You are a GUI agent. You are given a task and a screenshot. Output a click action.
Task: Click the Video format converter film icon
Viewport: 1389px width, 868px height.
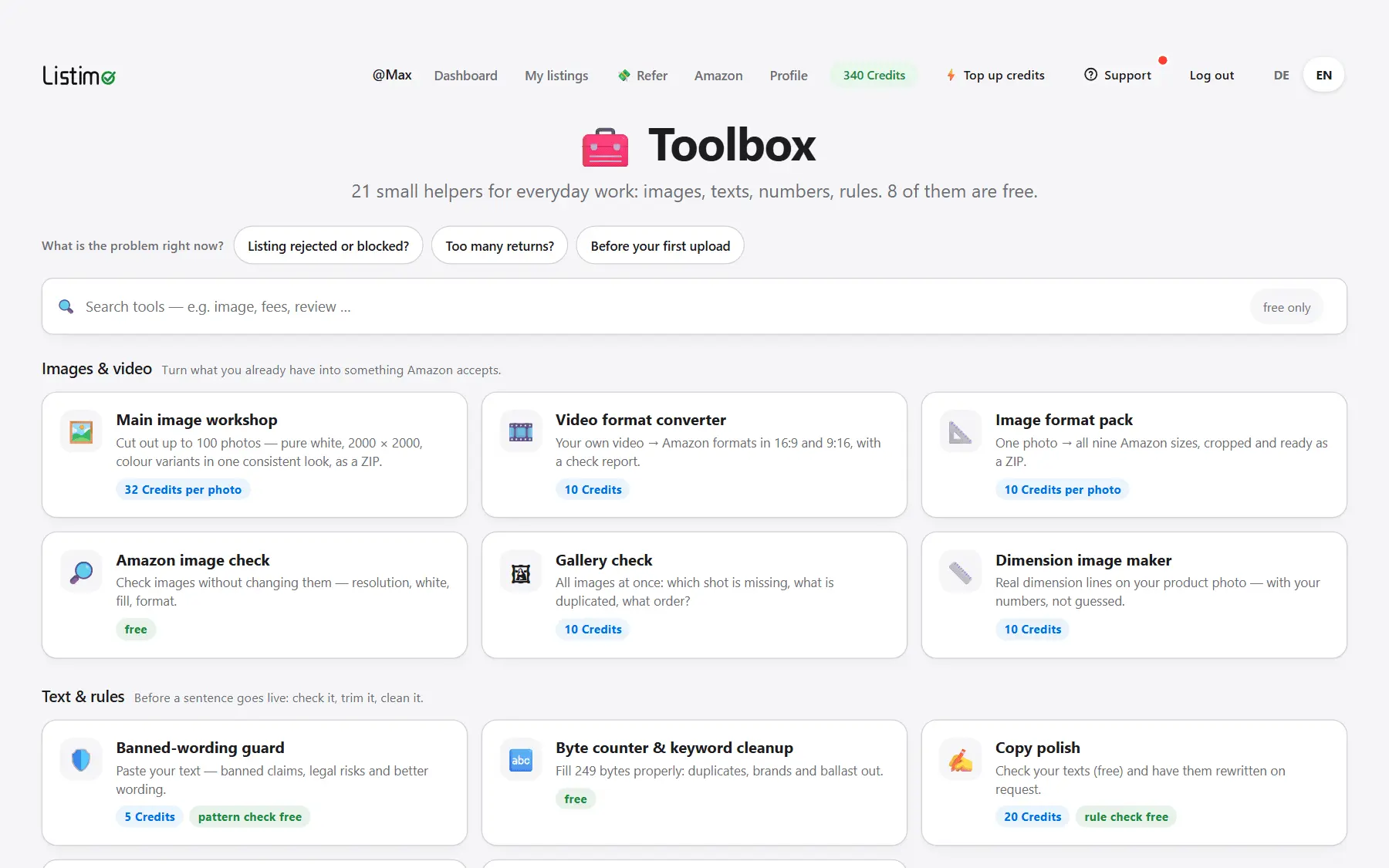(x=521, y=432)
